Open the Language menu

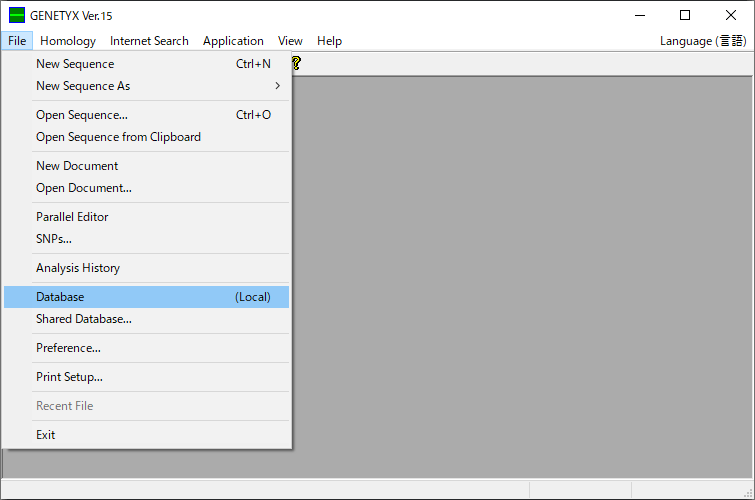tap(703, 41)
